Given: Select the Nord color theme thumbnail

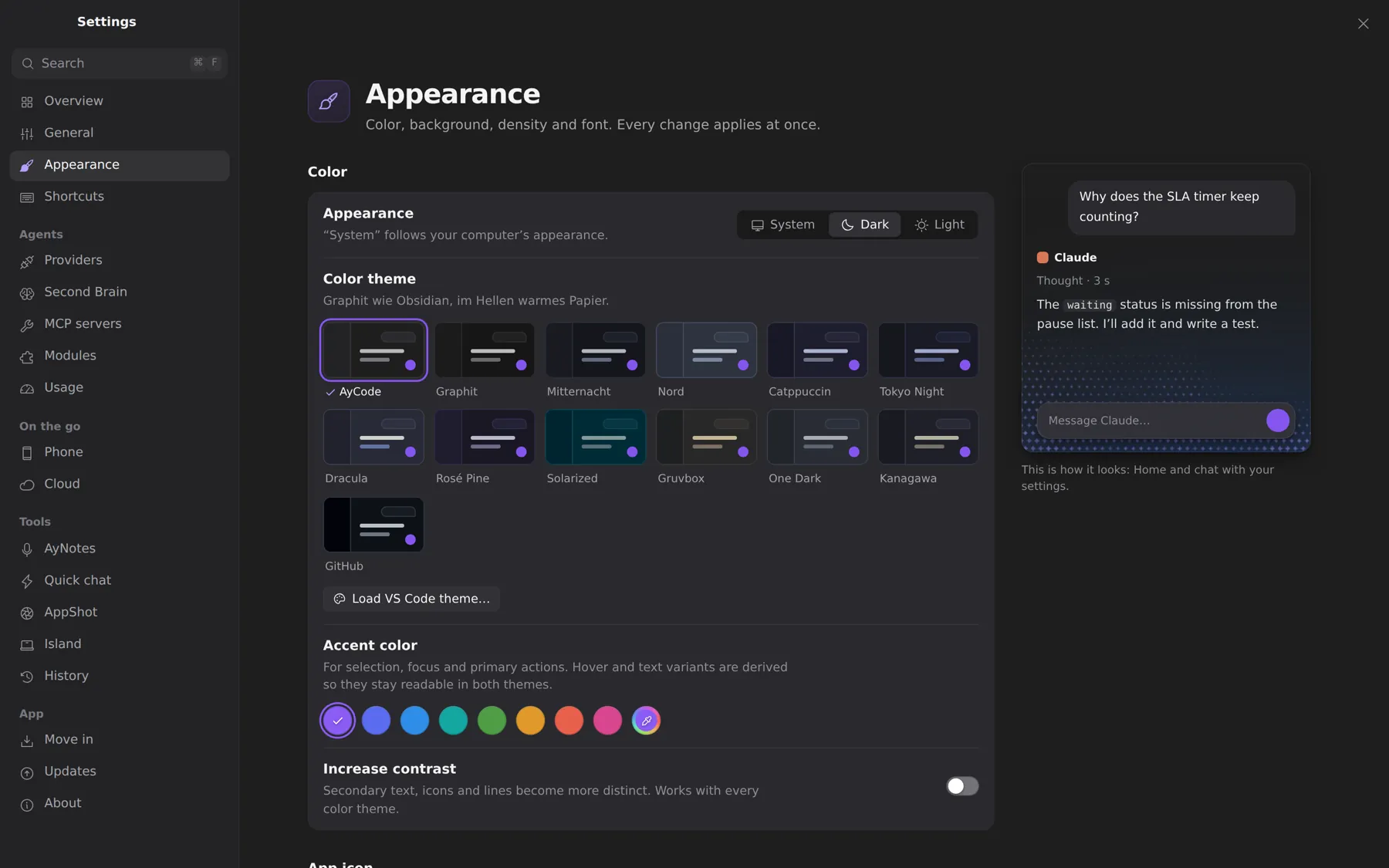Looking at the screenshot, I should (x=706, y=350).
